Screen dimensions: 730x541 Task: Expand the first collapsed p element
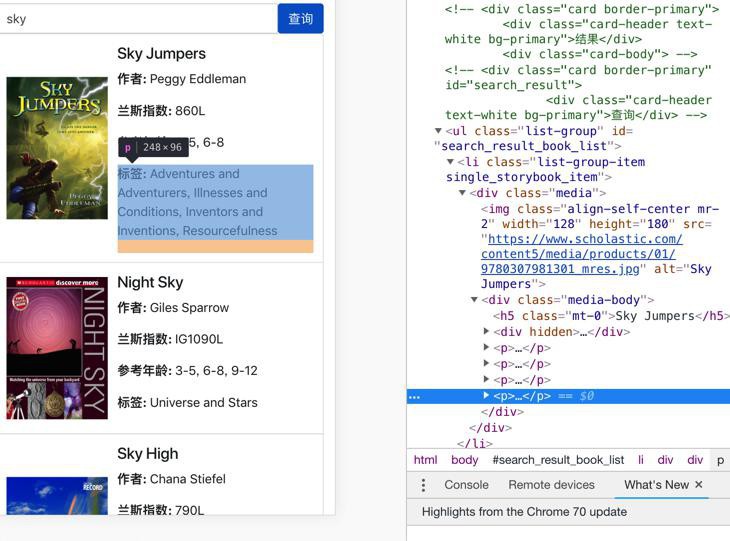point(486,347)
